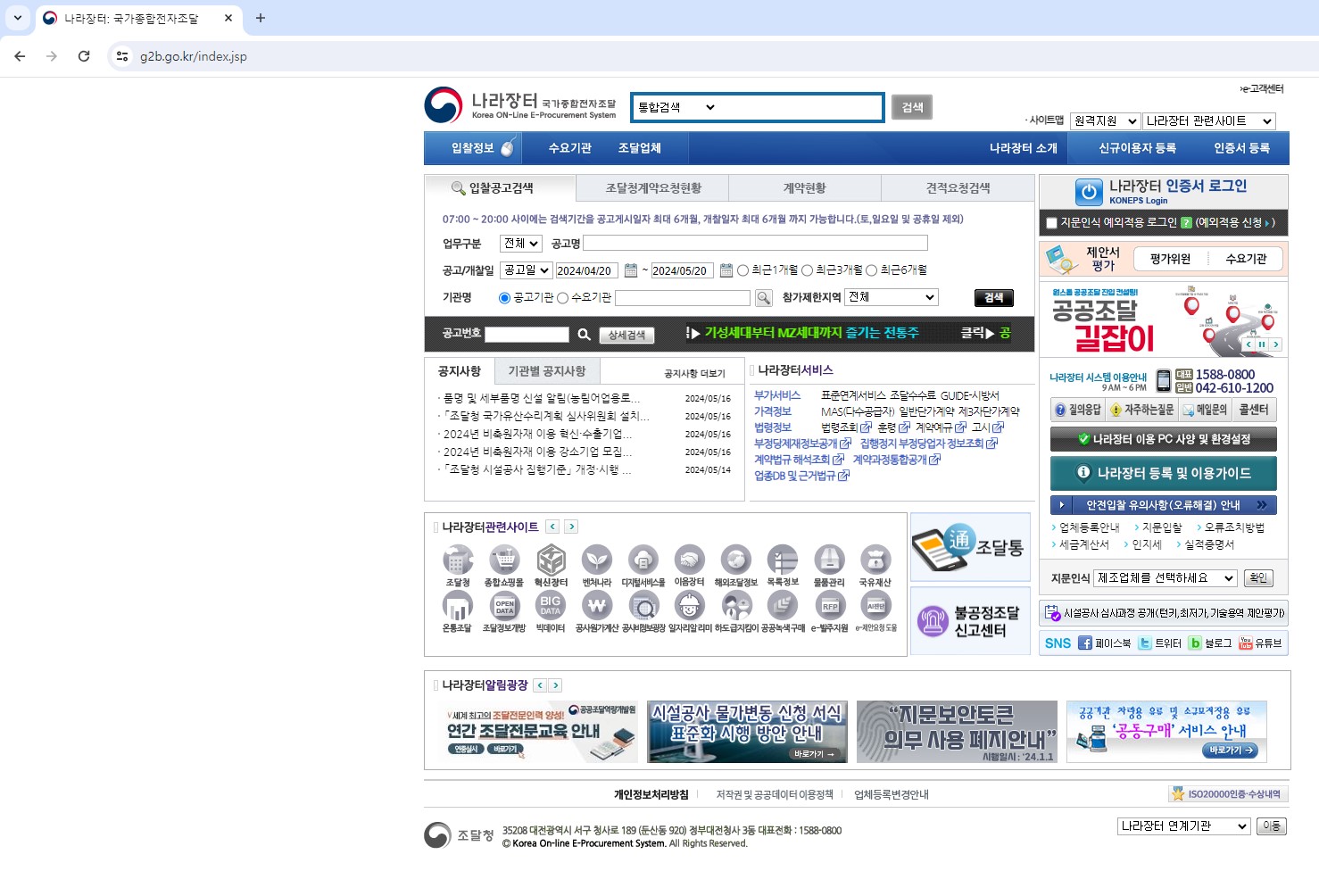Click the 공고명 text input field
This screenshot has width=1319, height=896.
(x=755, y=244)
